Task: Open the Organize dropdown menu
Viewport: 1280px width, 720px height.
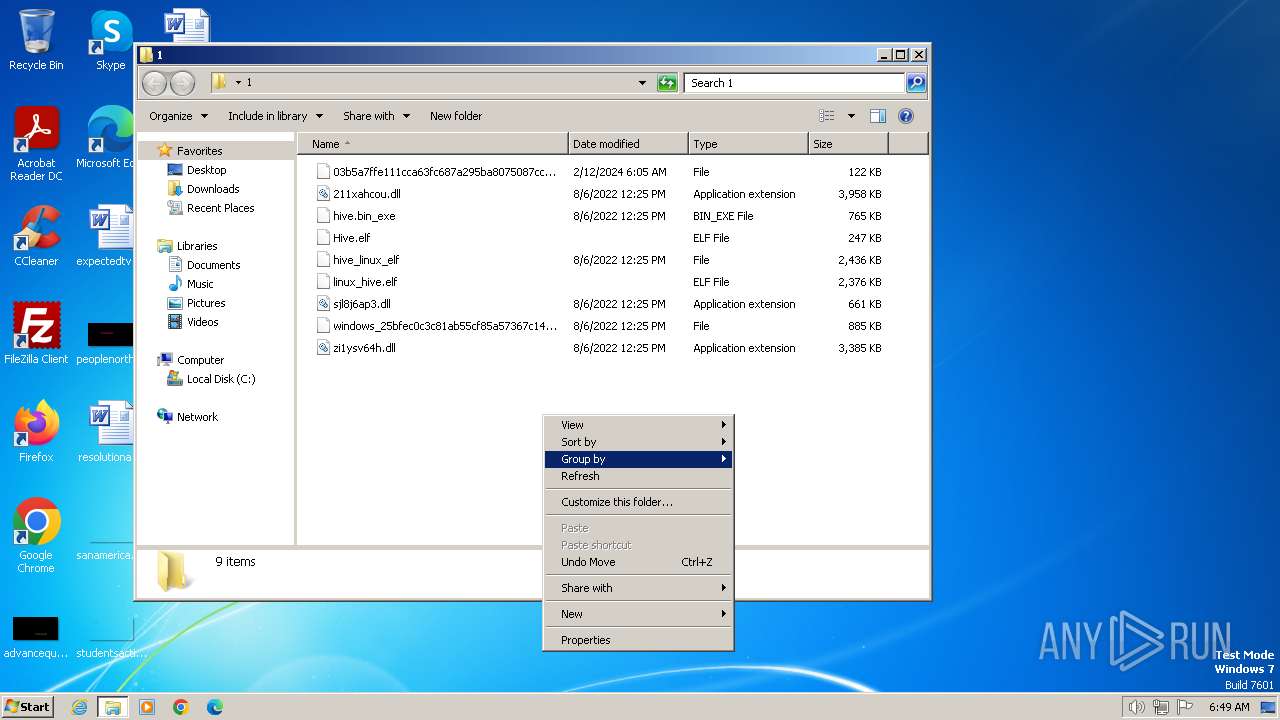Action: tap(179, 116)
